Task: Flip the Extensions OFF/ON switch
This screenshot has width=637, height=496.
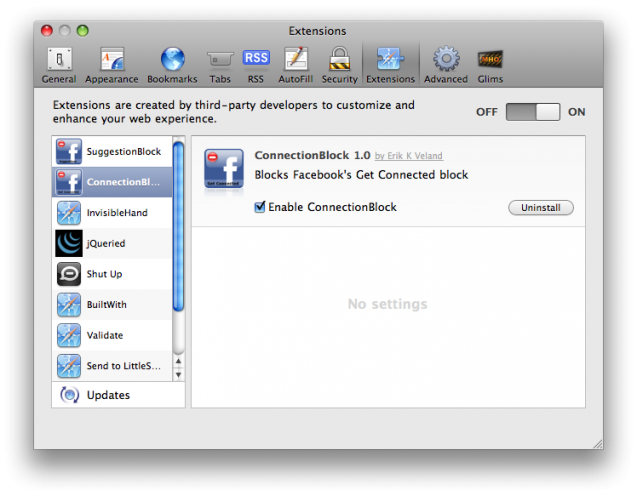Action: [533, 112]
